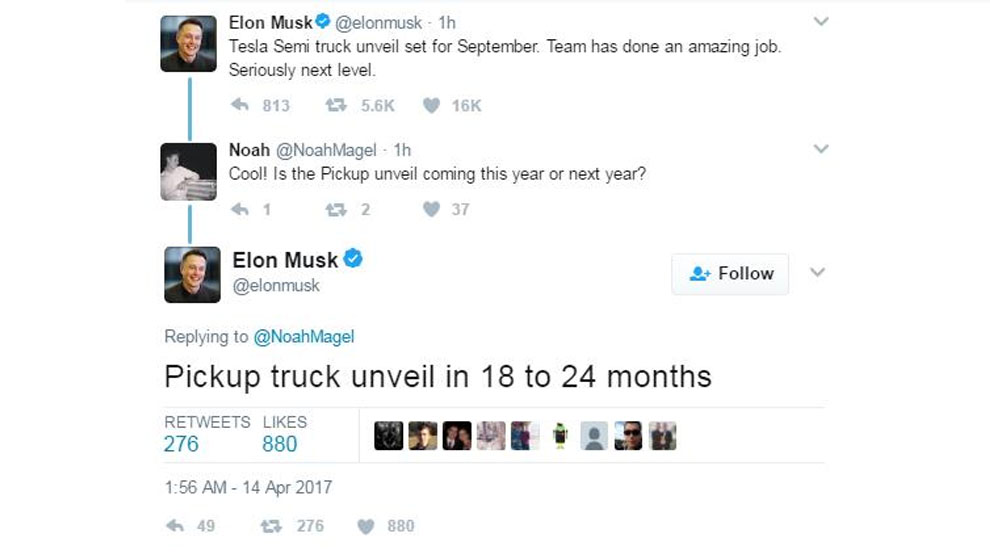Like the pickup truck unveil tweet

(x=365, y=525)
